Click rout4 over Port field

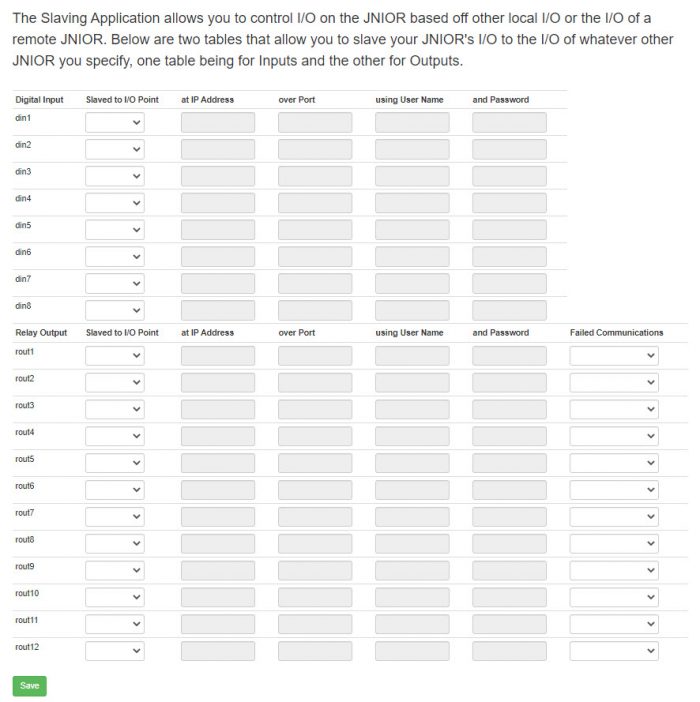[315, 437]
